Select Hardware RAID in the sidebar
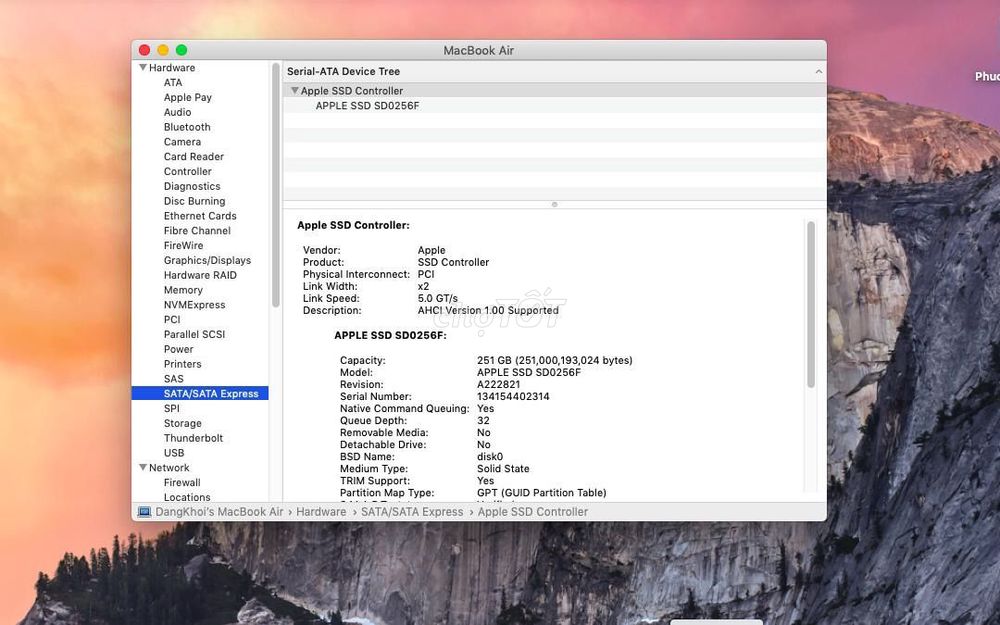The image size is (1000, 625). pos(200,275)
